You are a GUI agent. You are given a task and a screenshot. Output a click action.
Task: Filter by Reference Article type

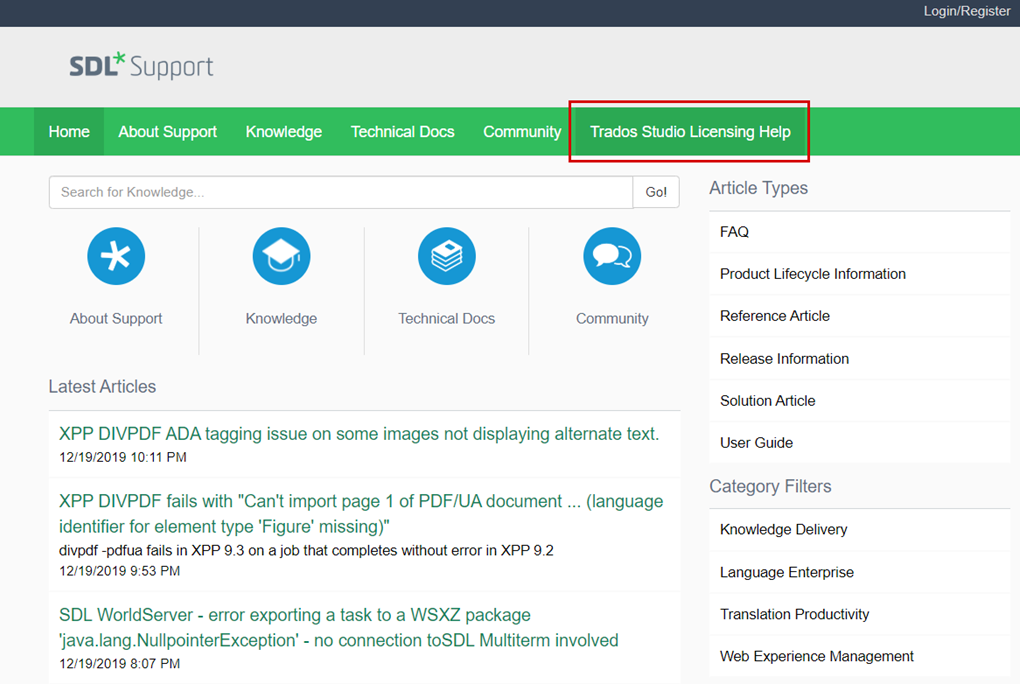(x=859, y=316)
